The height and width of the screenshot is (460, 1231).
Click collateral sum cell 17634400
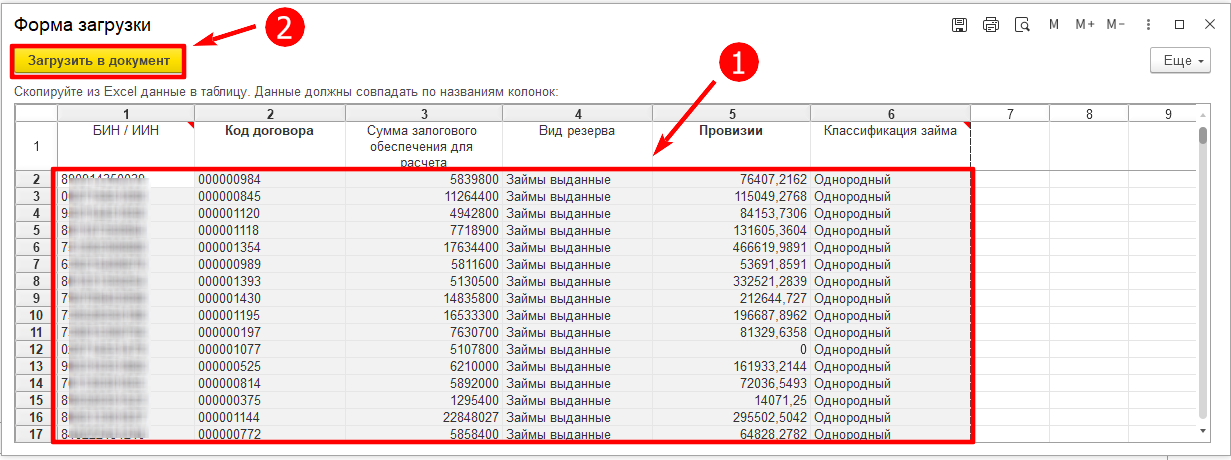pyautogui.click(x=424, y=247)
